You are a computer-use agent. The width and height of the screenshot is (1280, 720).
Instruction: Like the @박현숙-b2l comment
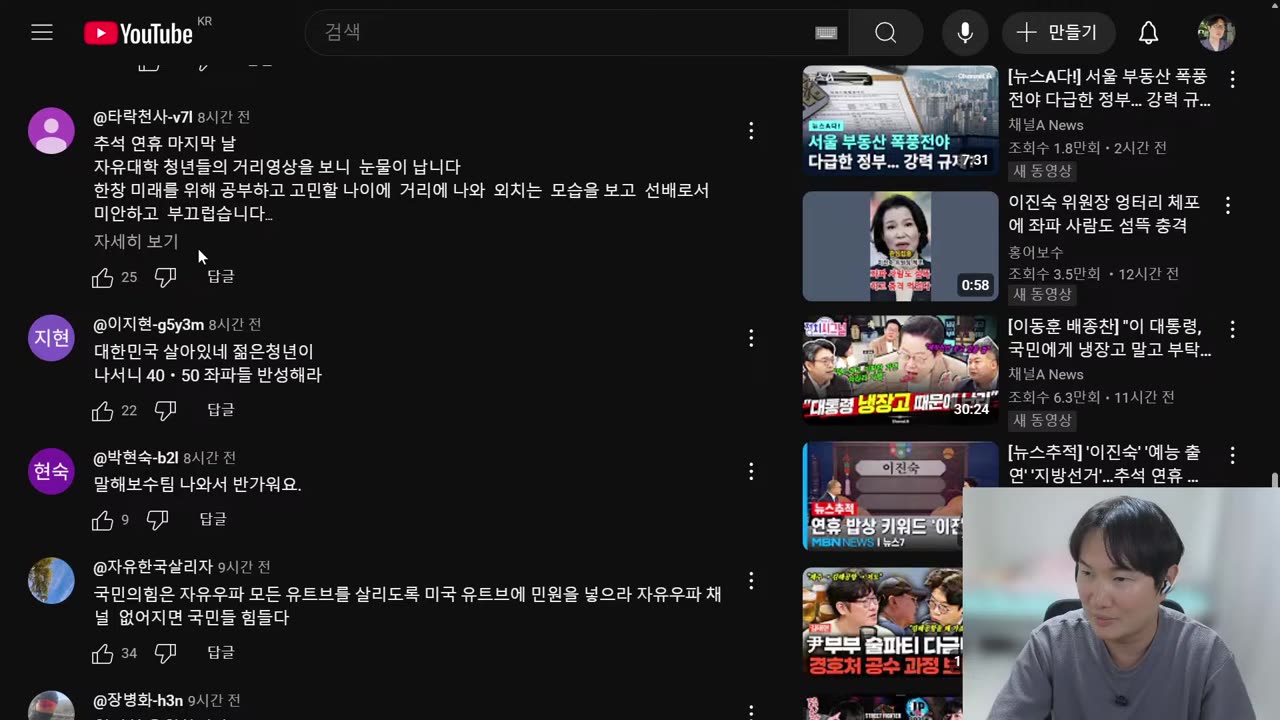103,520
